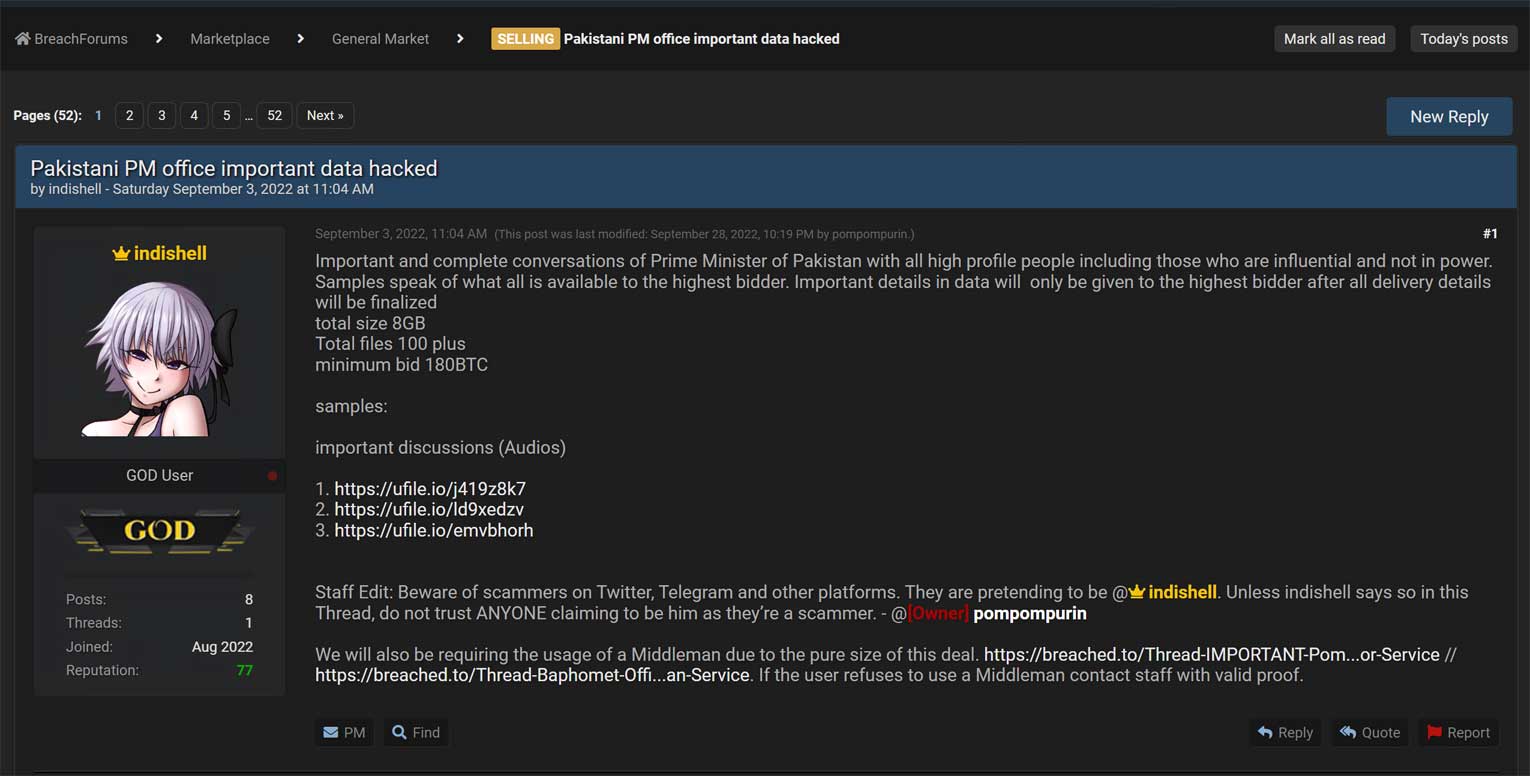Click the New Reply button
The height and width of the screenshot is (776, 1530).
click(x=1449, y=117)
